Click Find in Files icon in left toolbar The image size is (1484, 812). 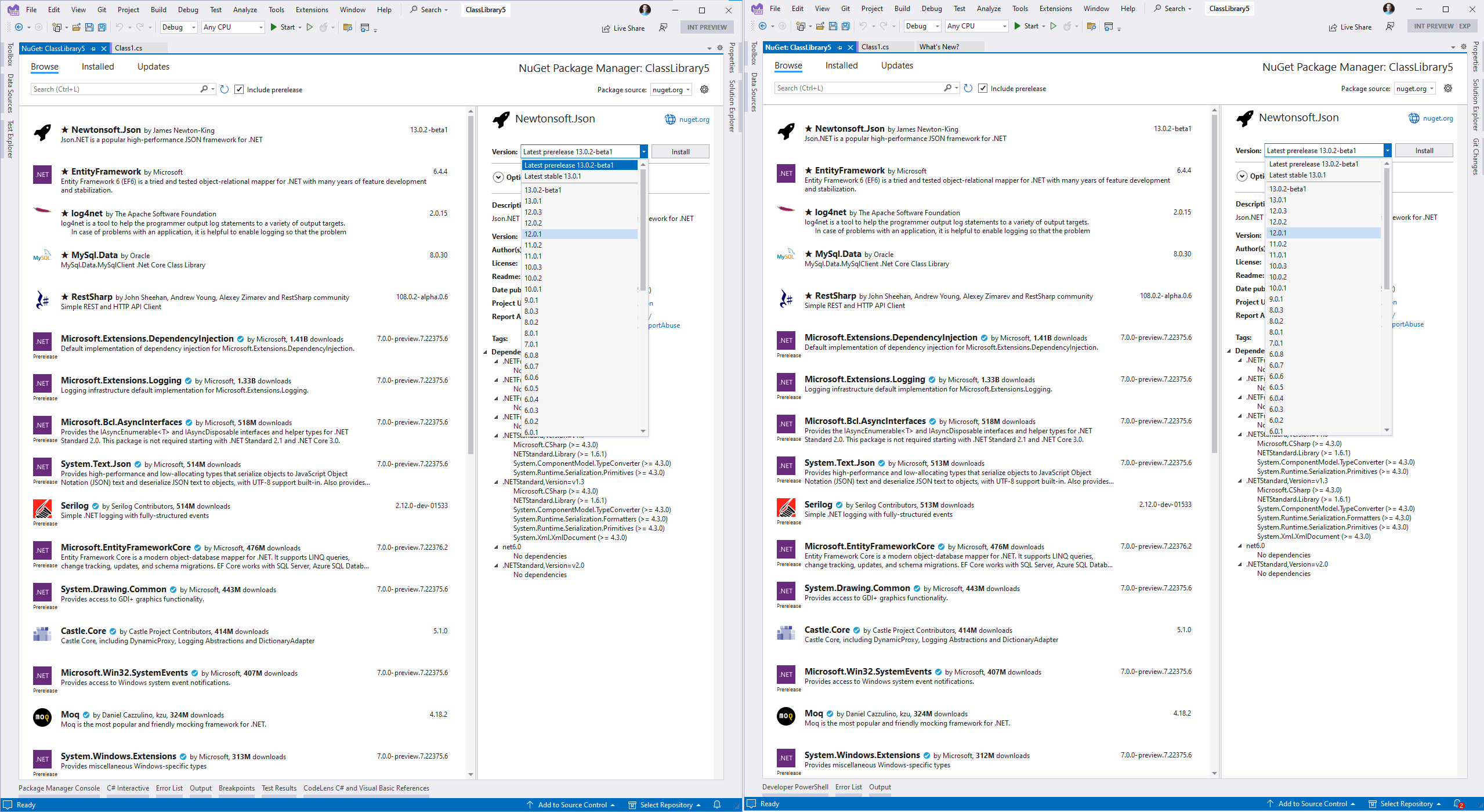[x=348, y=27]
